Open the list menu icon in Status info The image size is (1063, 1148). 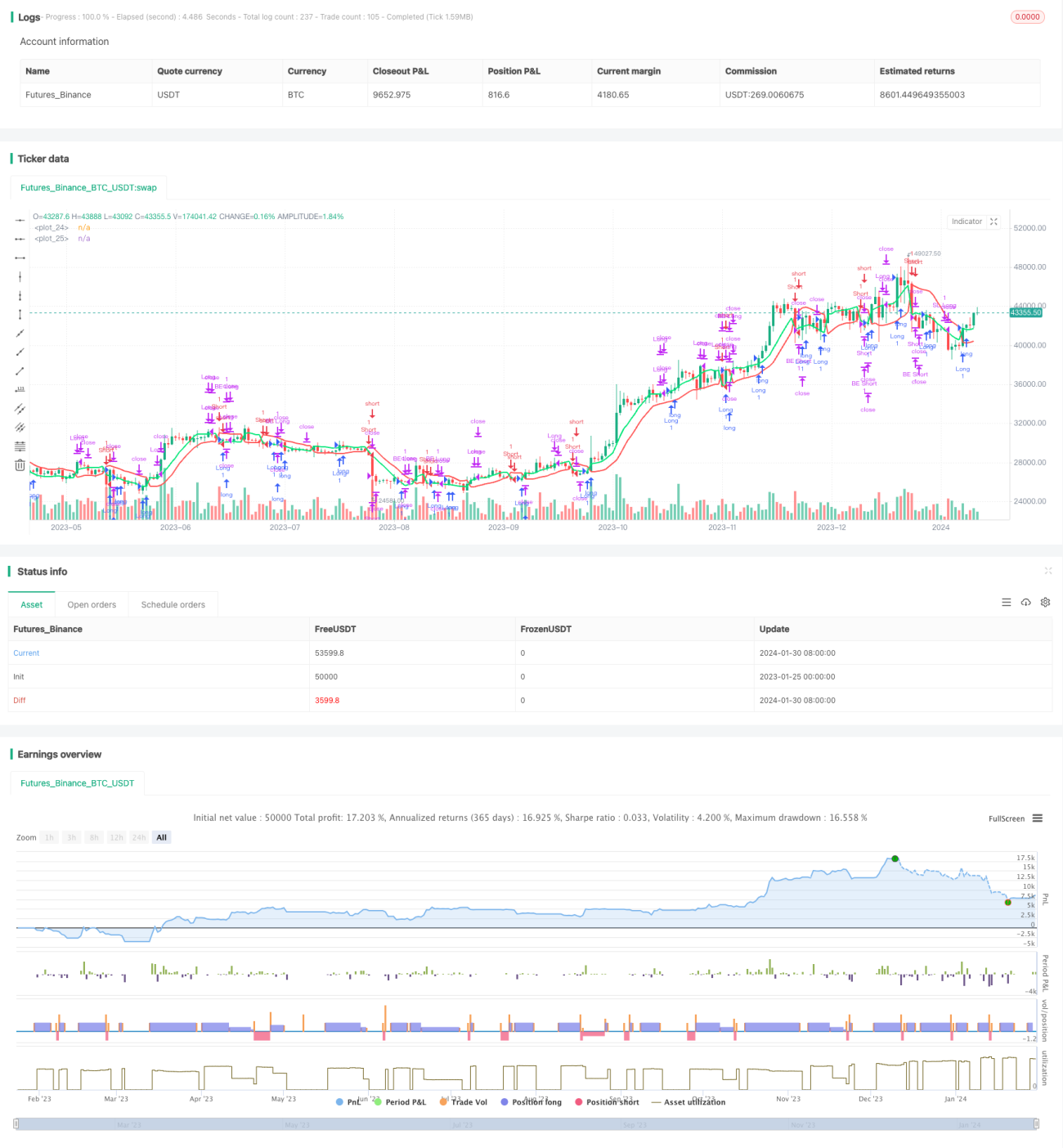(1006, 603)
